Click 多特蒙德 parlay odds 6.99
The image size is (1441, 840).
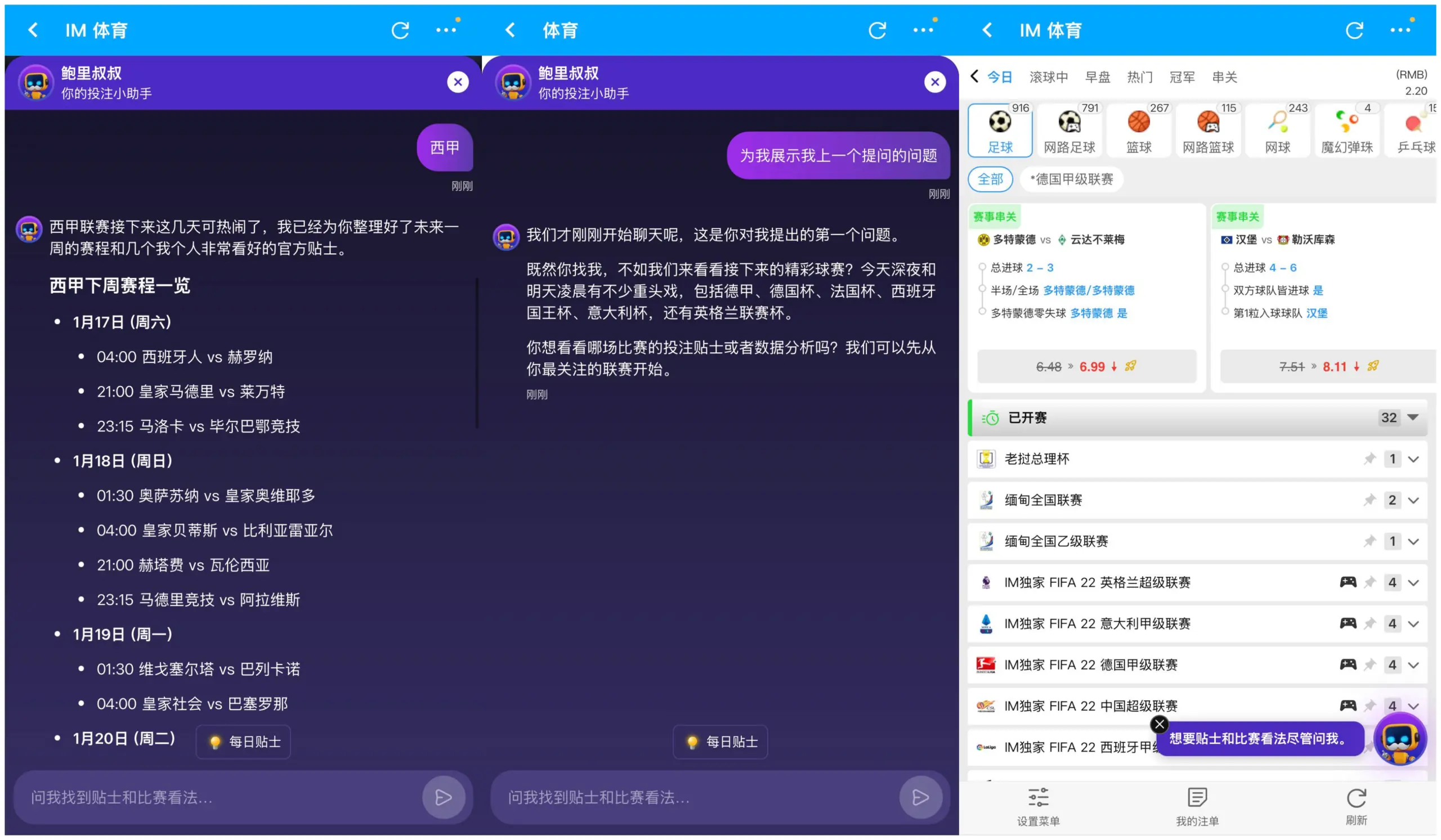coord(1087,366)
